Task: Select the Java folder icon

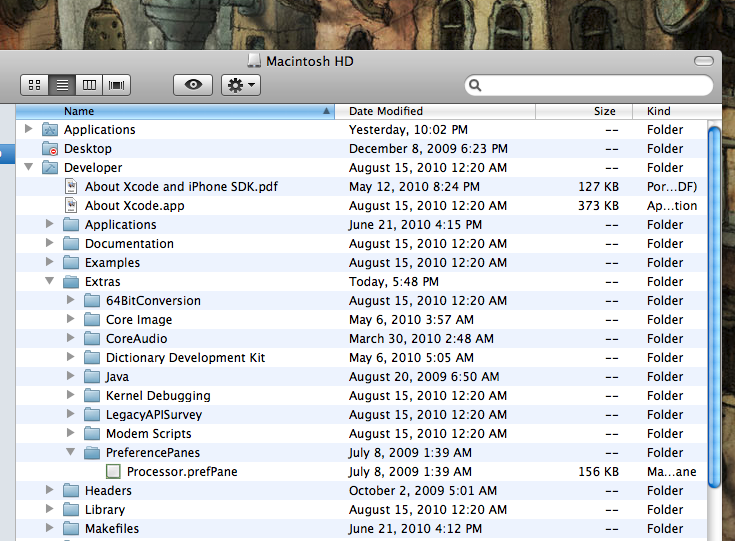Action: (x=92, y=376)
